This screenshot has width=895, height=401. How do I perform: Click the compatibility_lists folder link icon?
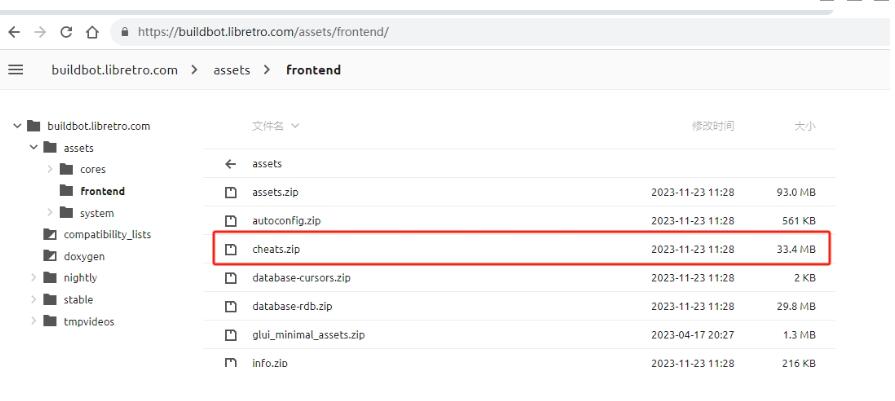point(50,234)
